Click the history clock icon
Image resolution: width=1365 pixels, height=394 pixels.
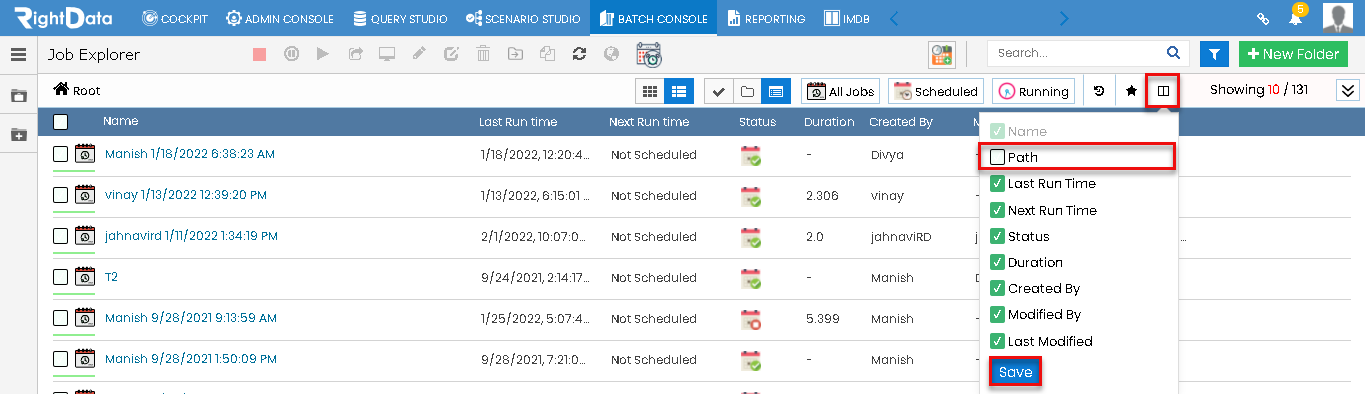(1099, 91)
